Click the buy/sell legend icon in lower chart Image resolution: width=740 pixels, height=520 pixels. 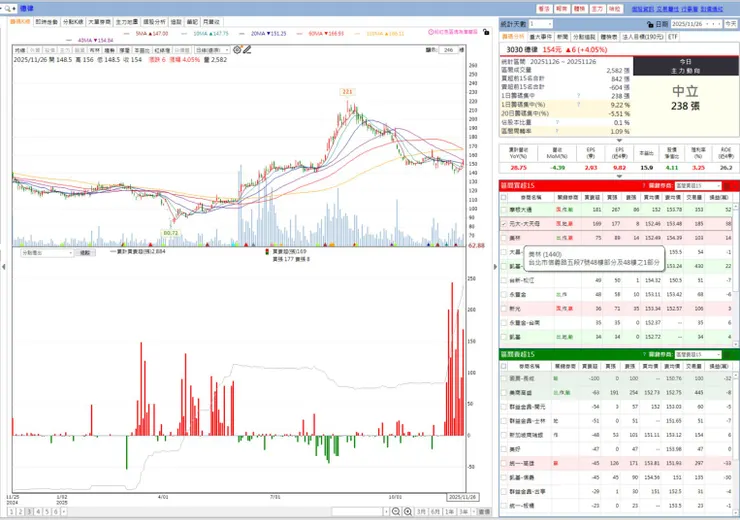coord(268,252)
